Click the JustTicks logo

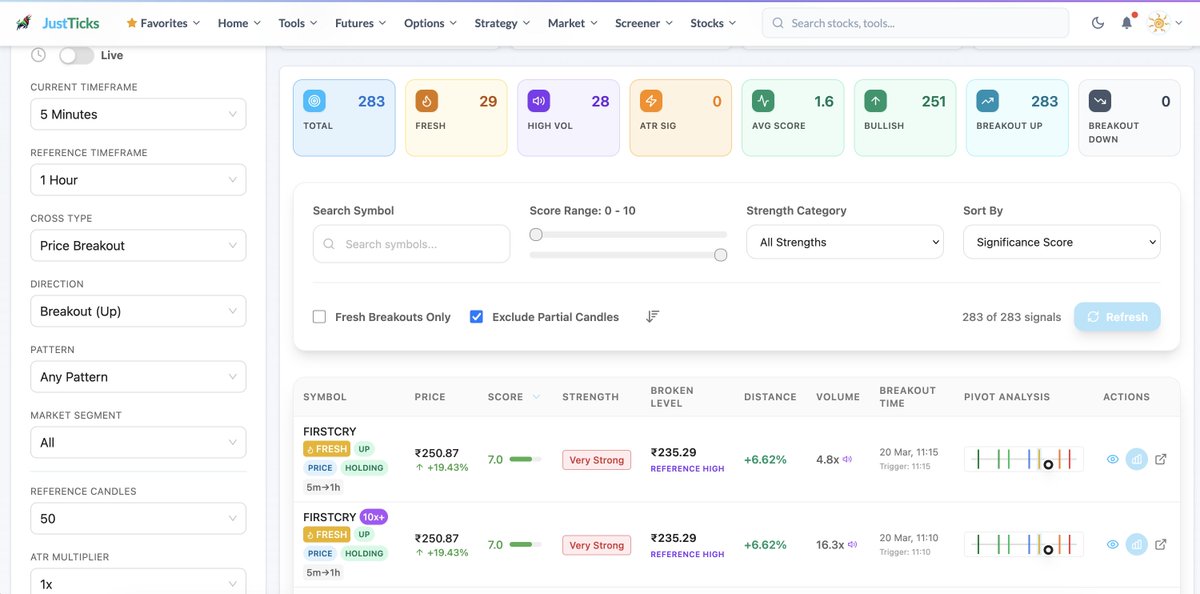58,22
